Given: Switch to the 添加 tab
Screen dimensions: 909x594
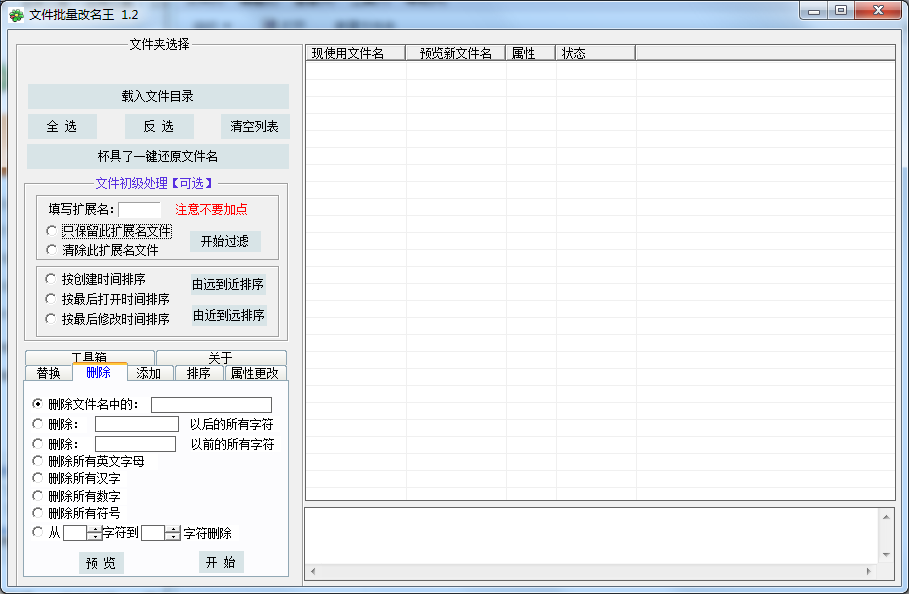Looking at the screenshot, I should [x=149, y=373].
